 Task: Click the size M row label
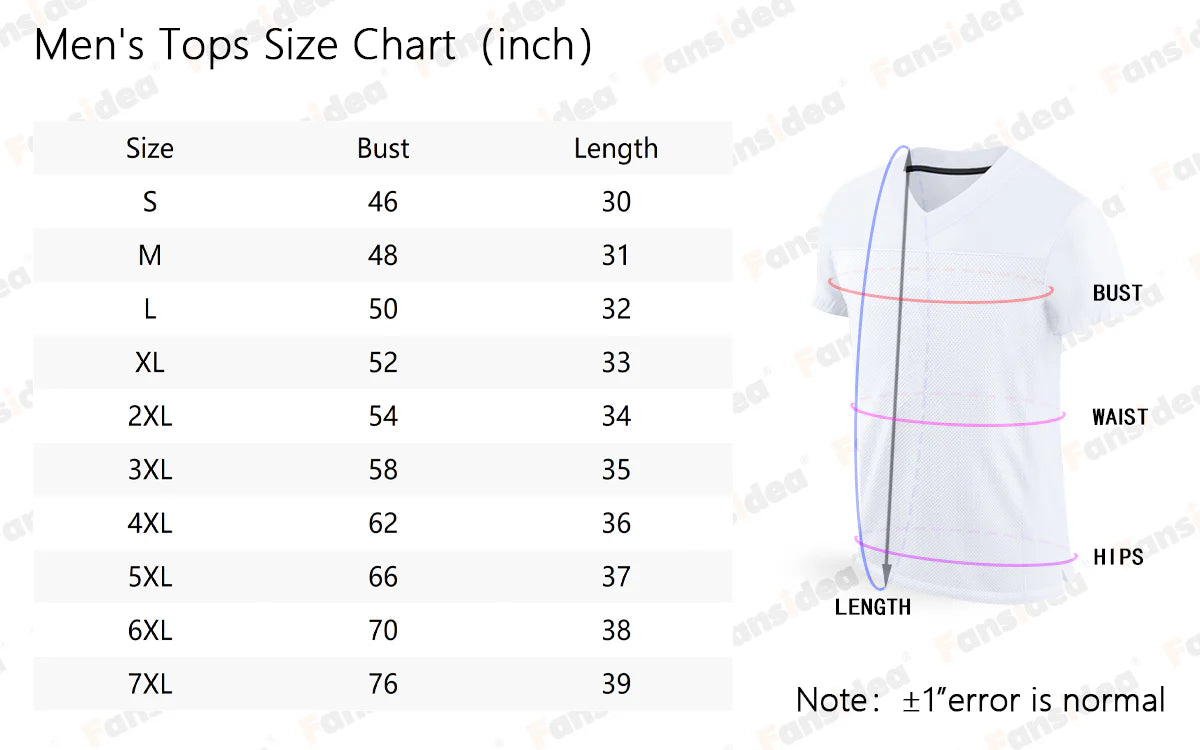pos(150,256)
